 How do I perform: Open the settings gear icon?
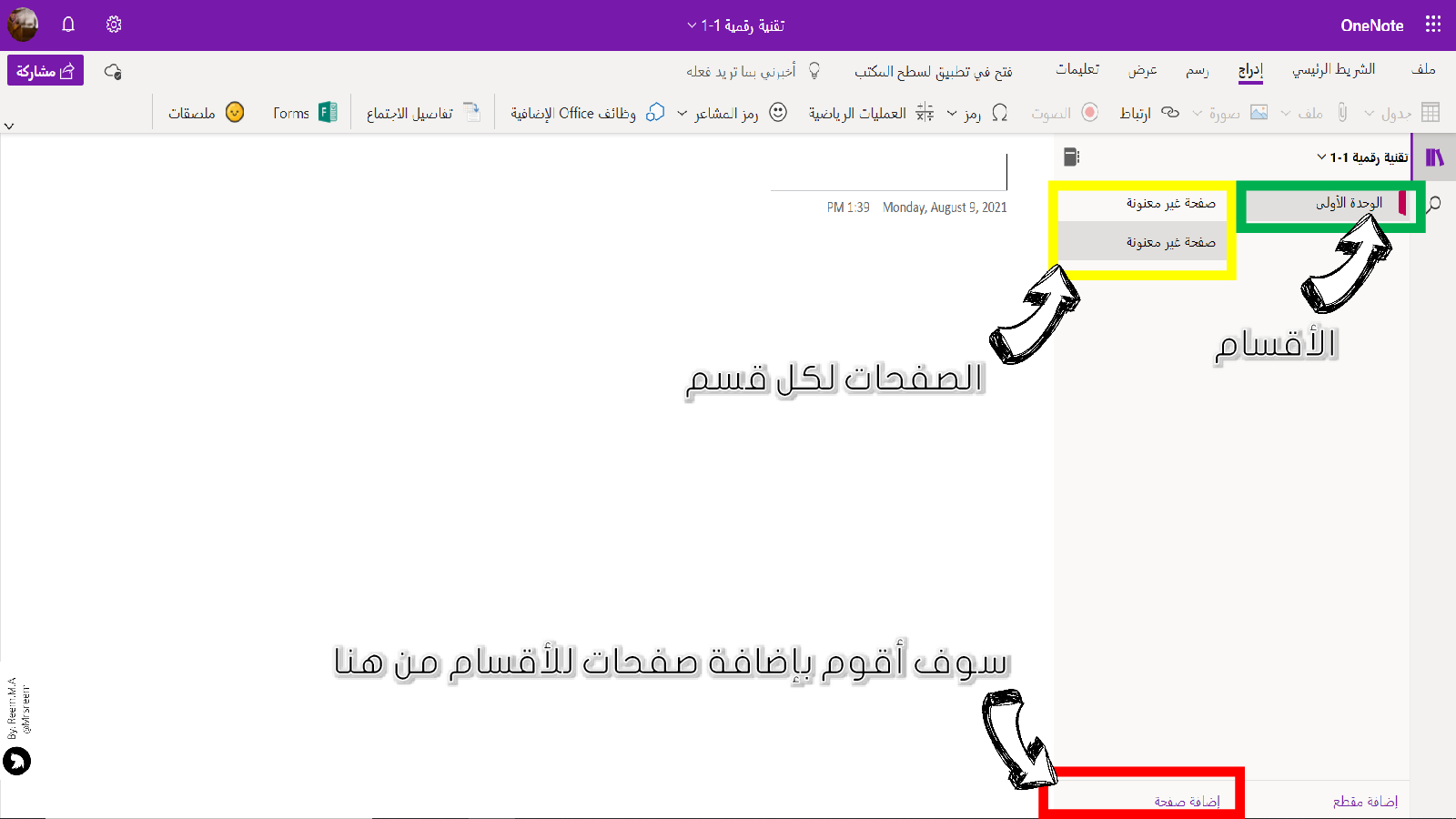coord(114,25)
